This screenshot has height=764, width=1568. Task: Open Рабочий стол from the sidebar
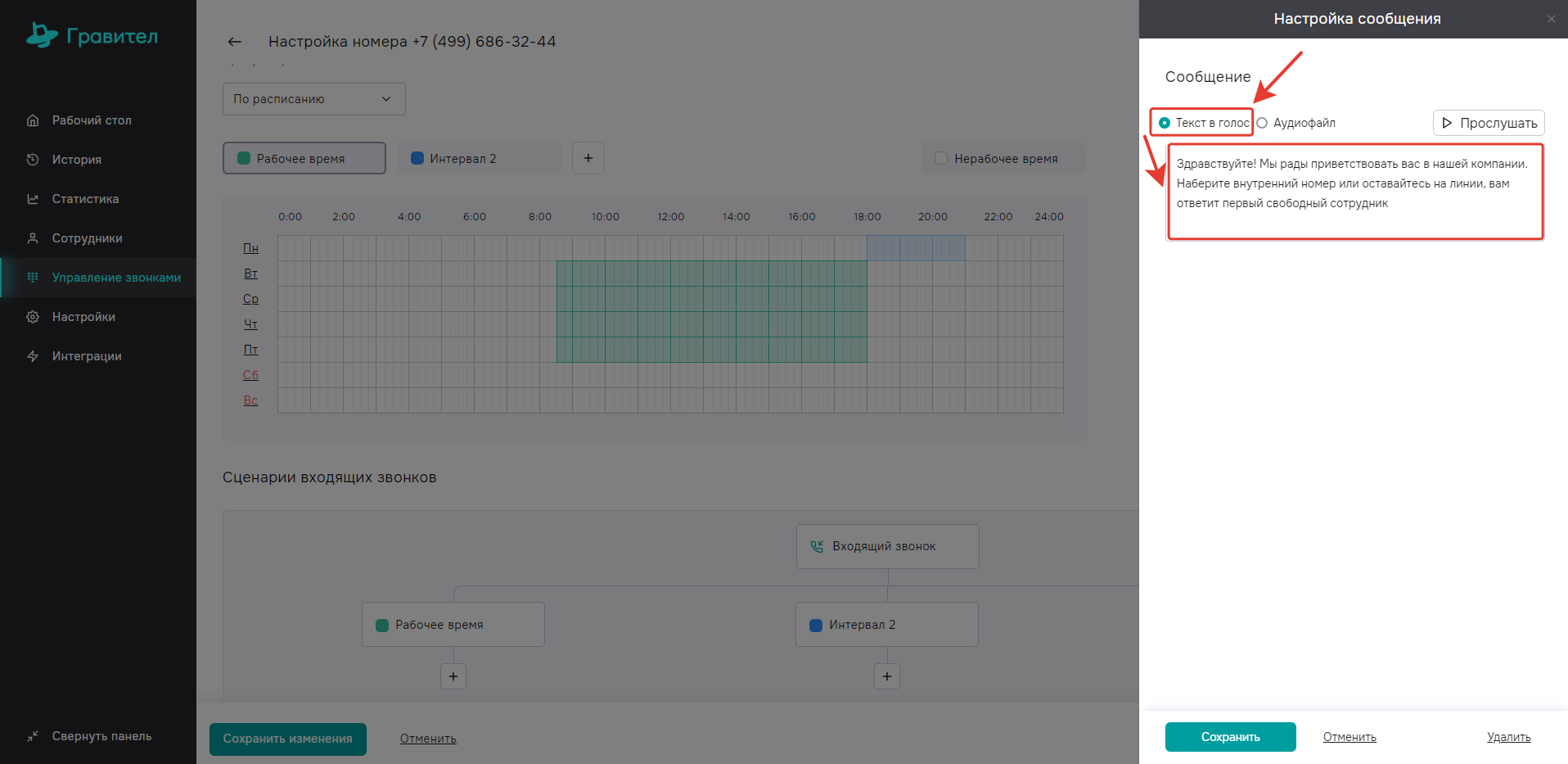(91, 120)
